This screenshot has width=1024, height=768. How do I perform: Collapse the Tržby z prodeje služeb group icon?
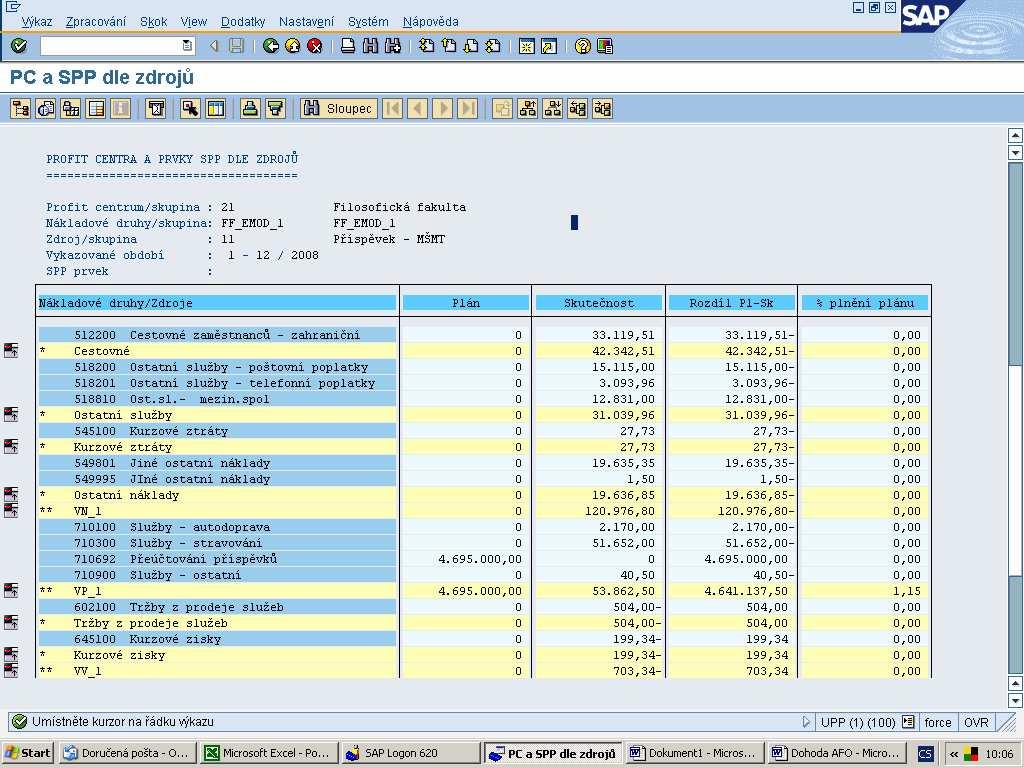pos(11,622)
